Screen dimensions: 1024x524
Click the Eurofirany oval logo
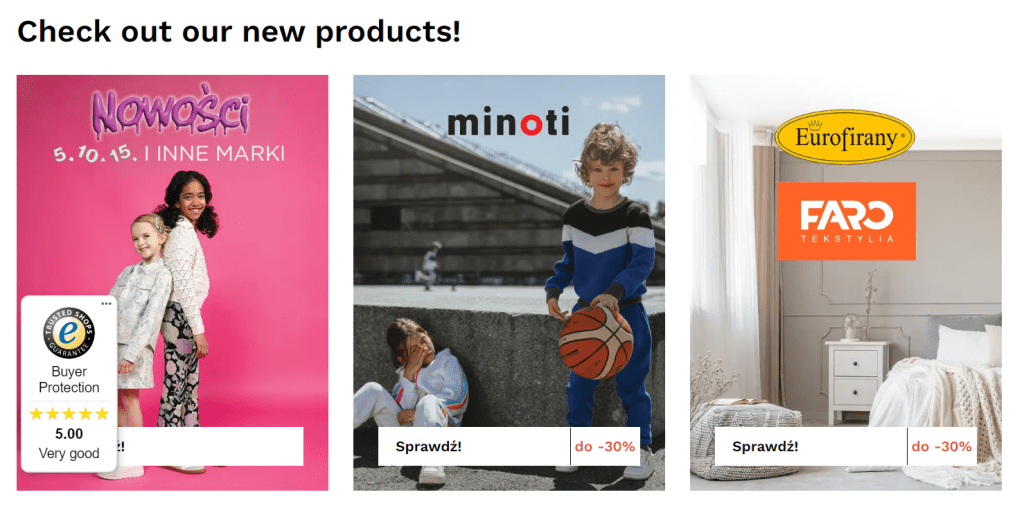845,137
